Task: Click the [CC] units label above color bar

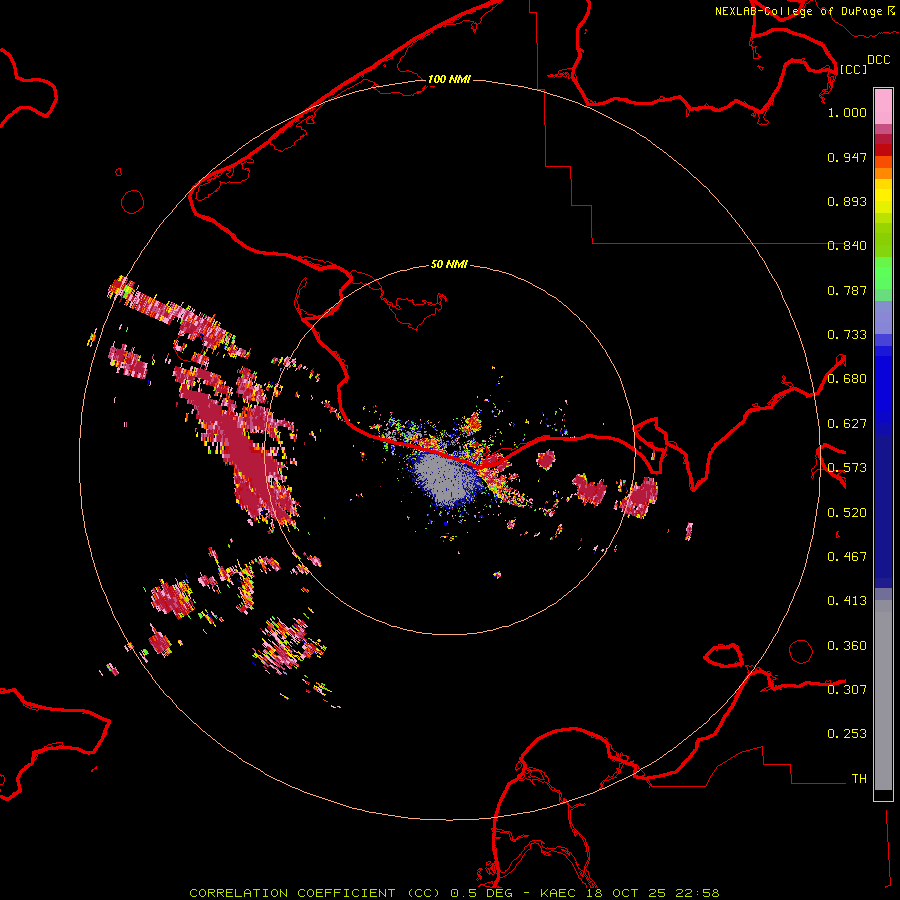Action: click(853, 69)
